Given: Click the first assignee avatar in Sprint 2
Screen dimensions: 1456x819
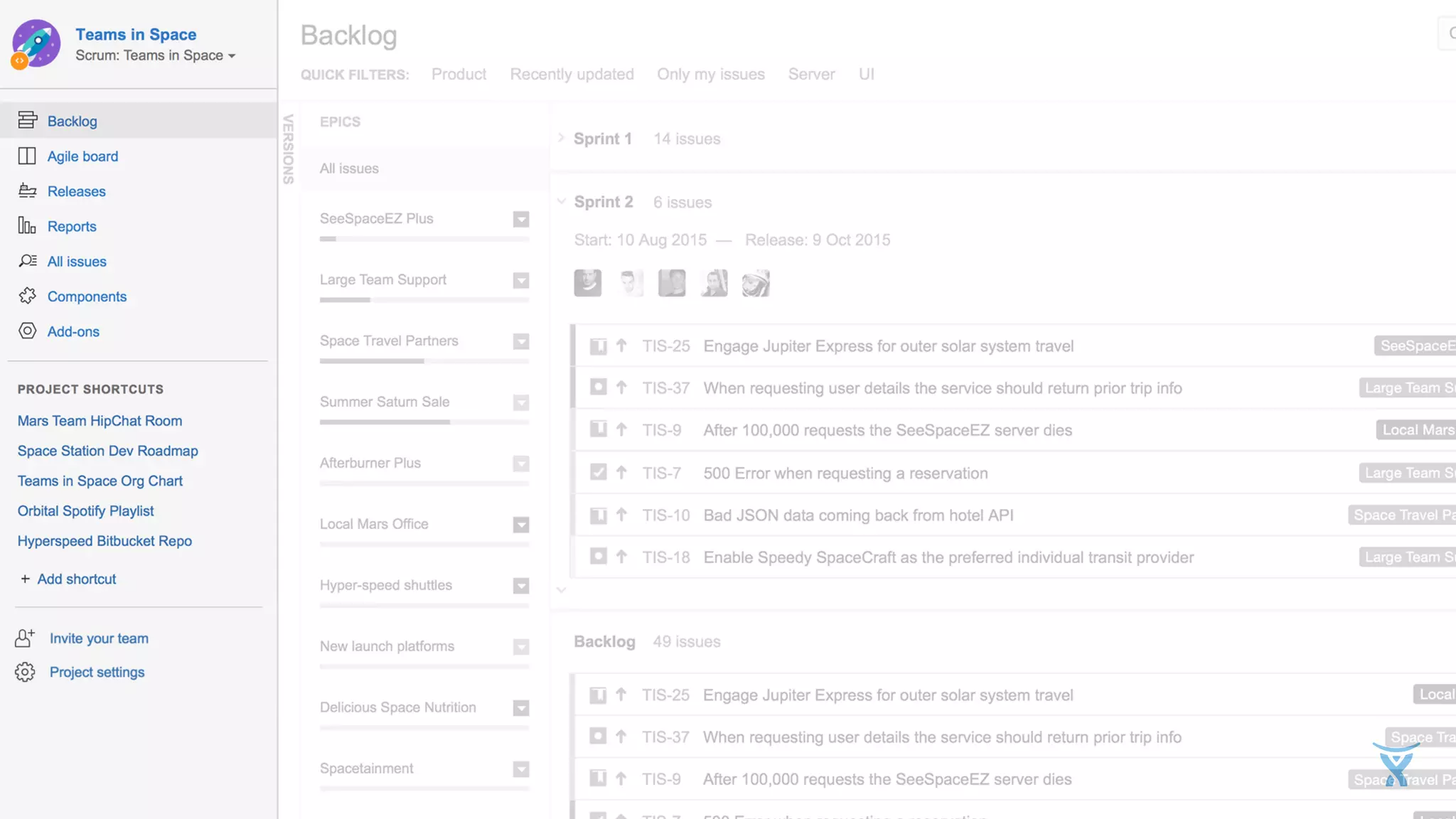Looking at the screenshot, I should pyautogui.click(x=587, y=283).
